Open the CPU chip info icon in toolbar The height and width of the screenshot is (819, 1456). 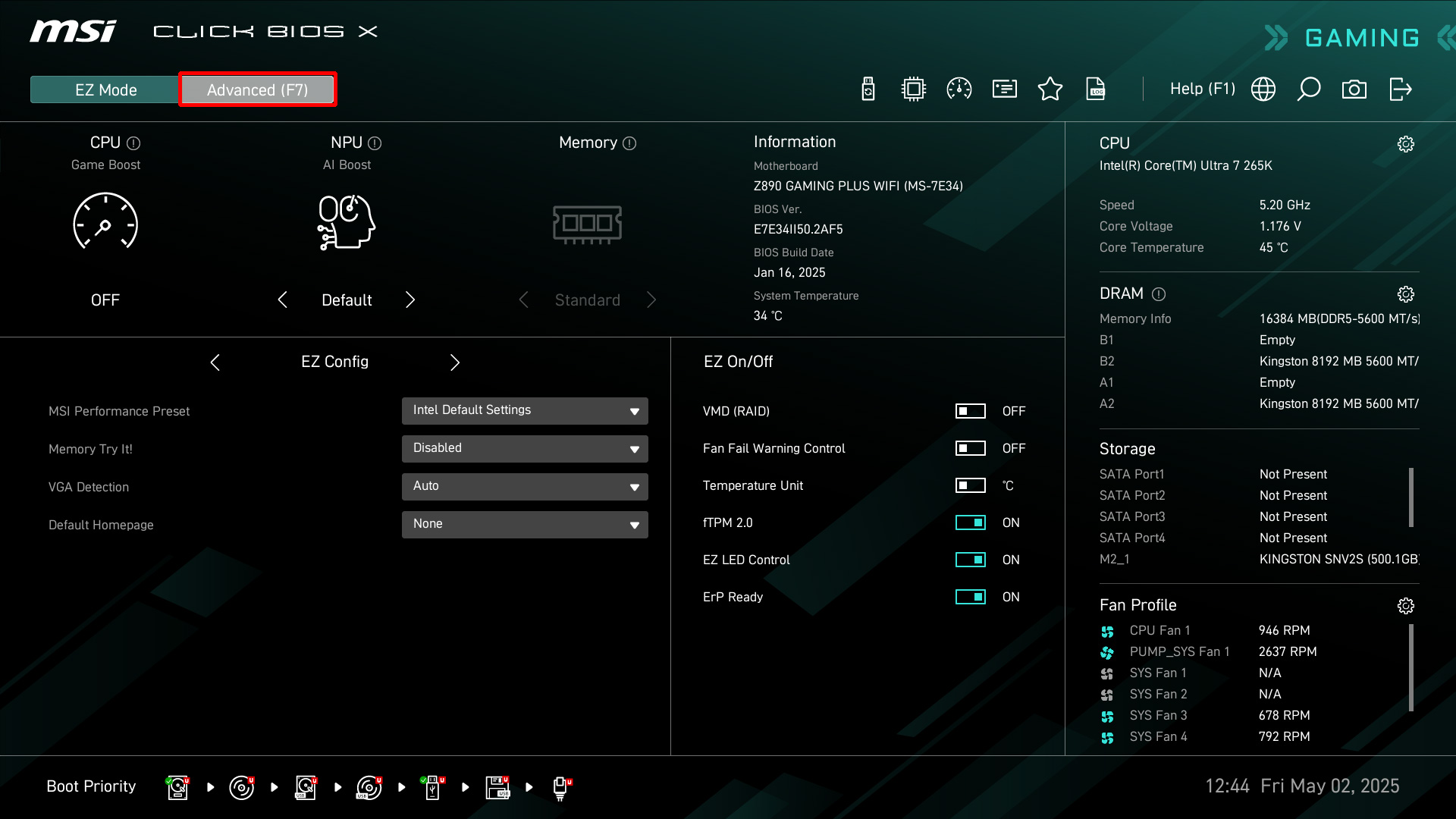pyautogui.click(x=914, y=89)
